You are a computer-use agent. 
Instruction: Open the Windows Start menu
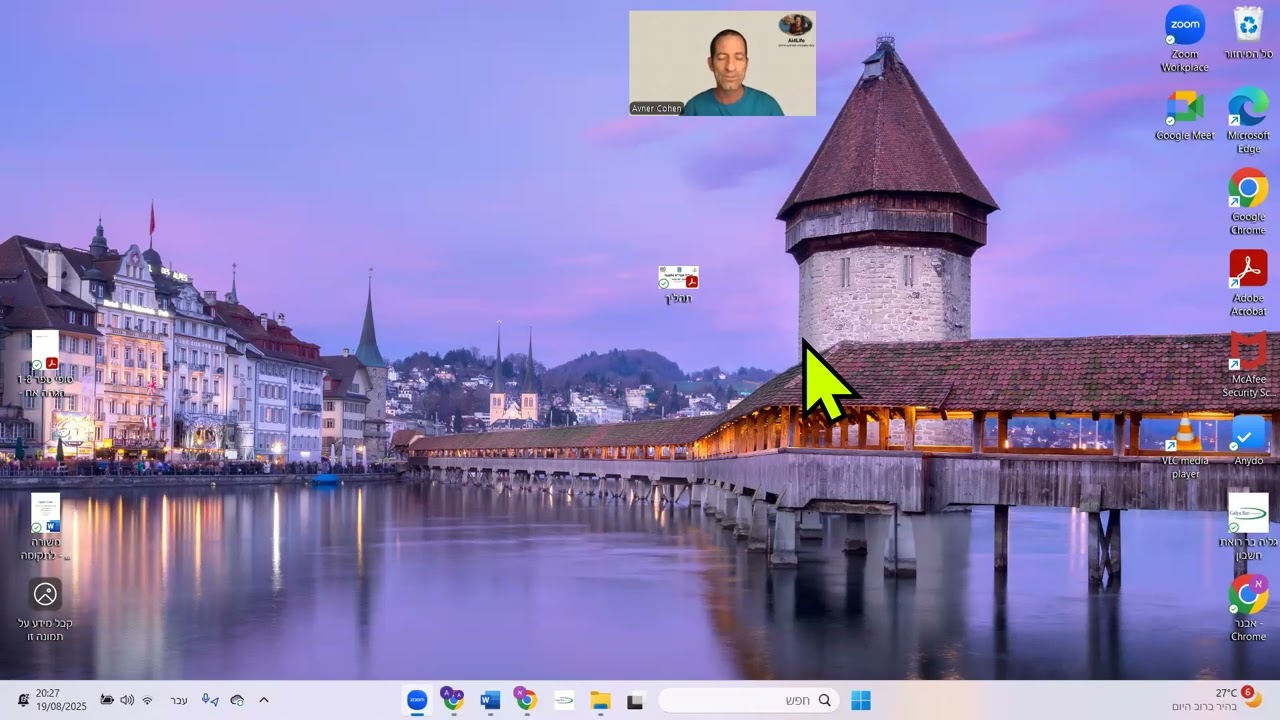click(860, 700)
